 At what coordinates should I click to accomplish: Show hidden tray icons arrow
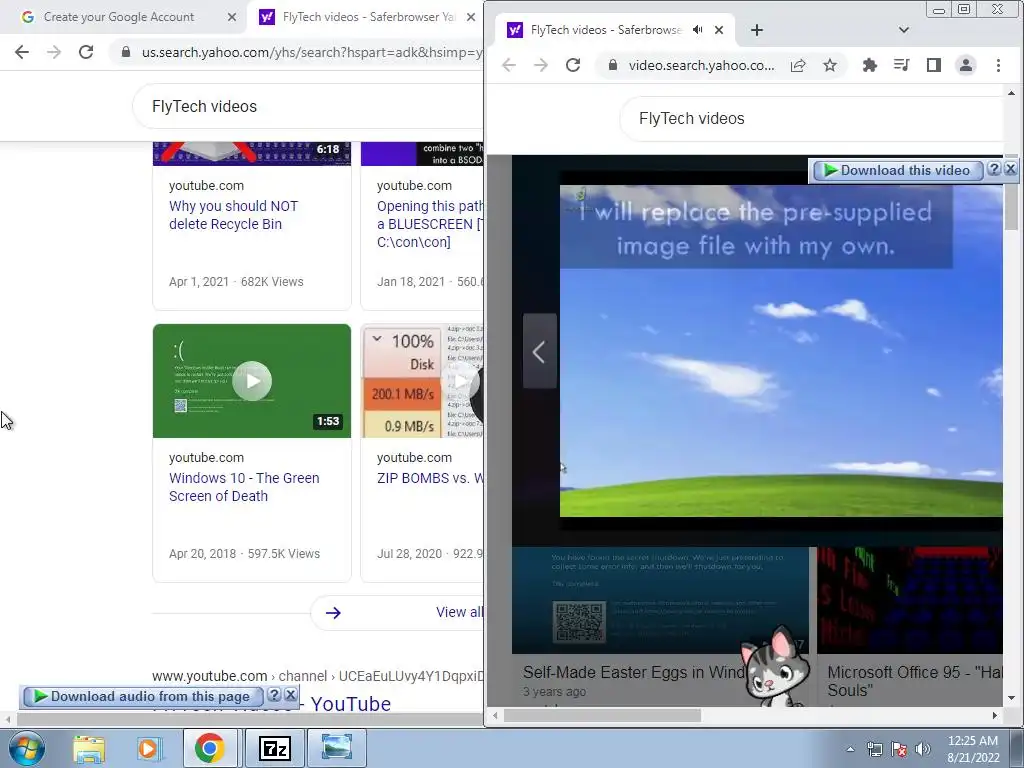tap(850, 749)
